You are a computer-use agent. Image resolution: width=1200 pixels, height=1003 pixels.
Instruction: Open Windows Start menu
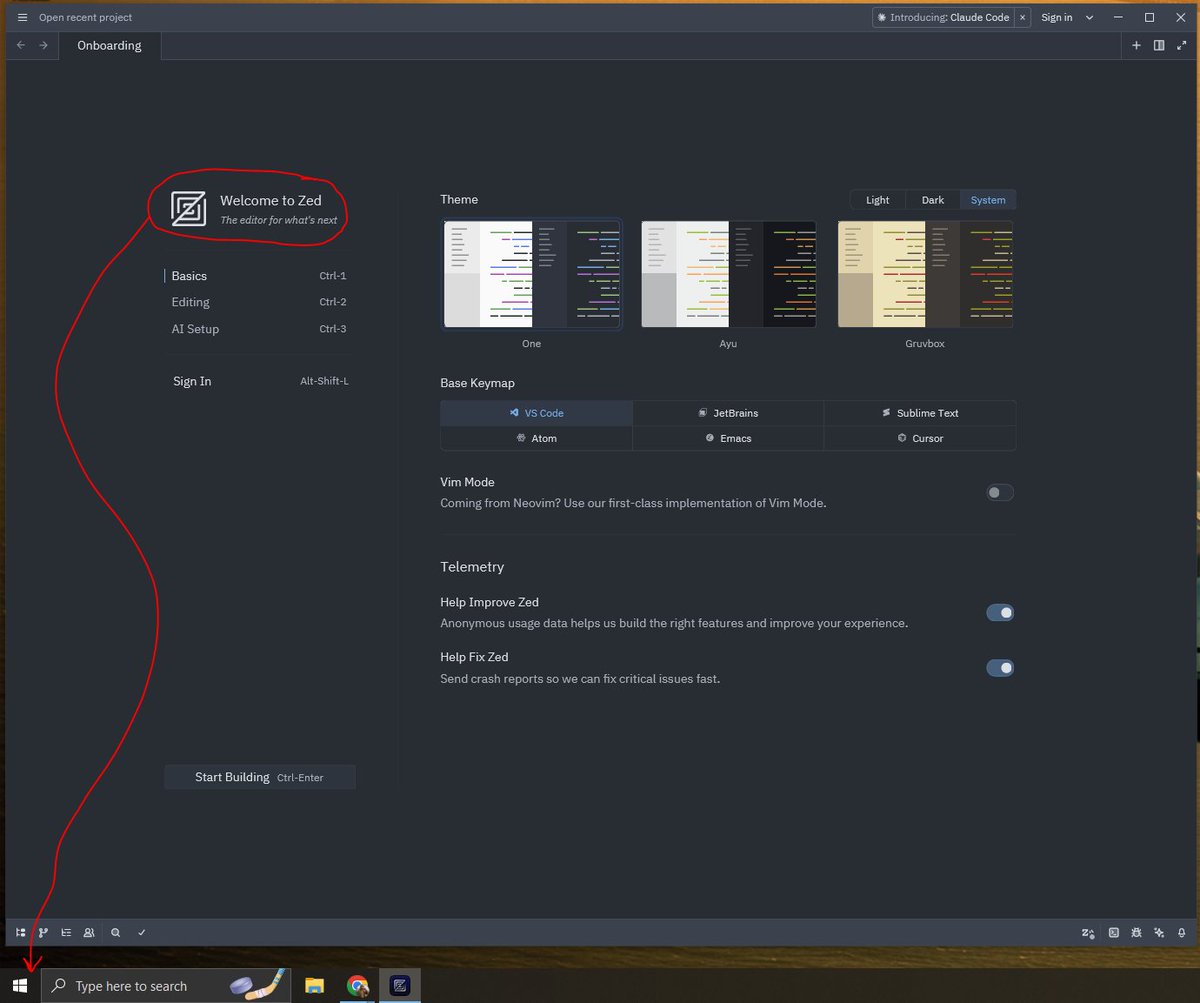coord(20,985)
